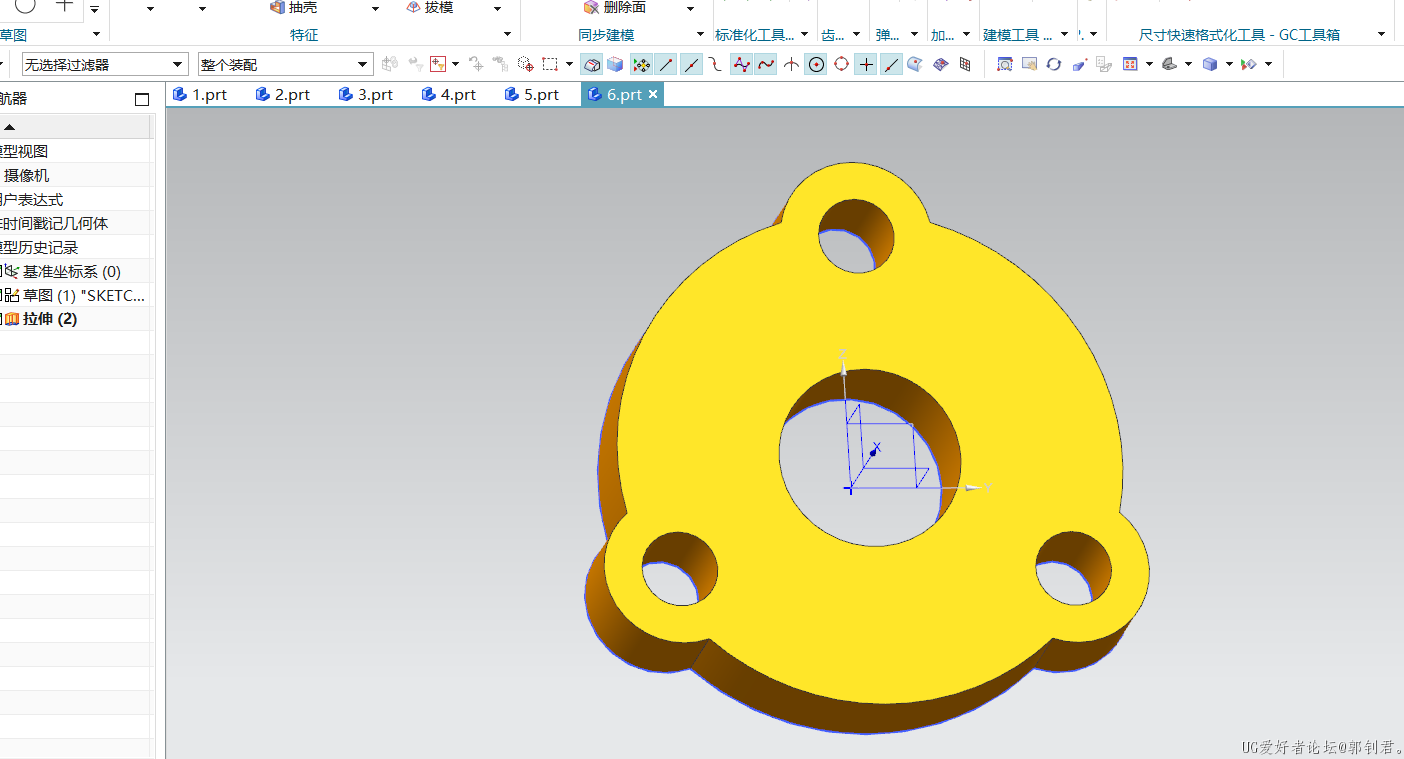
Task: Click the selection filter funnel icon
Action: click(x=438, y=64)
